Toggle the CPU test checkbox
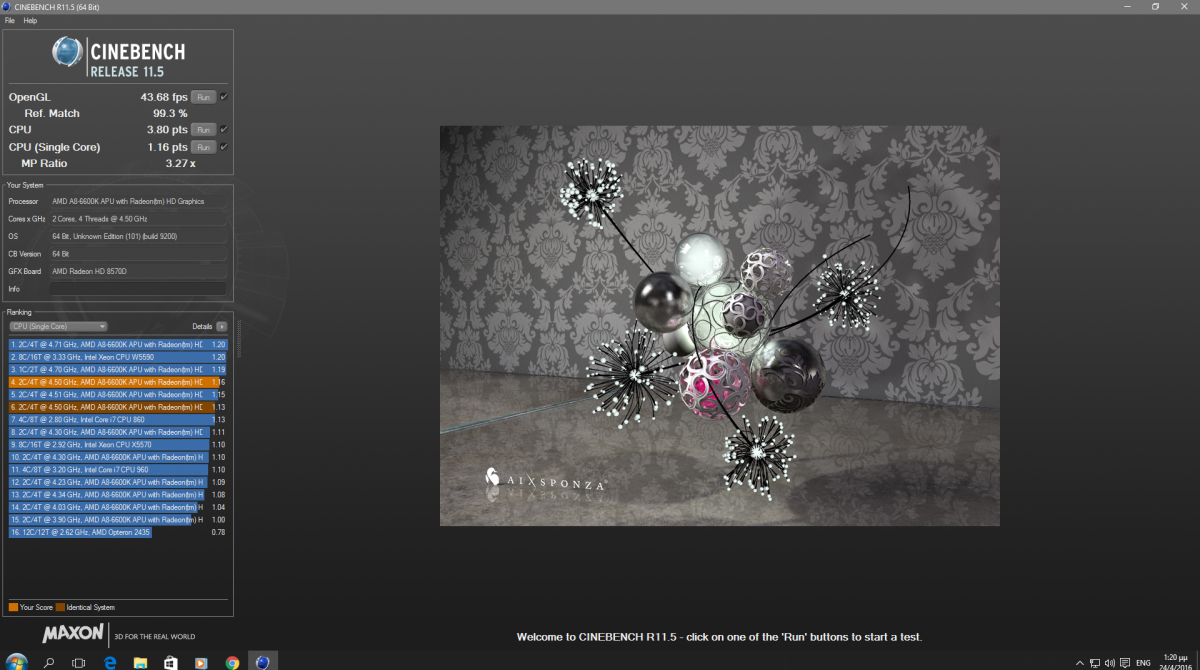 point(223,130)
